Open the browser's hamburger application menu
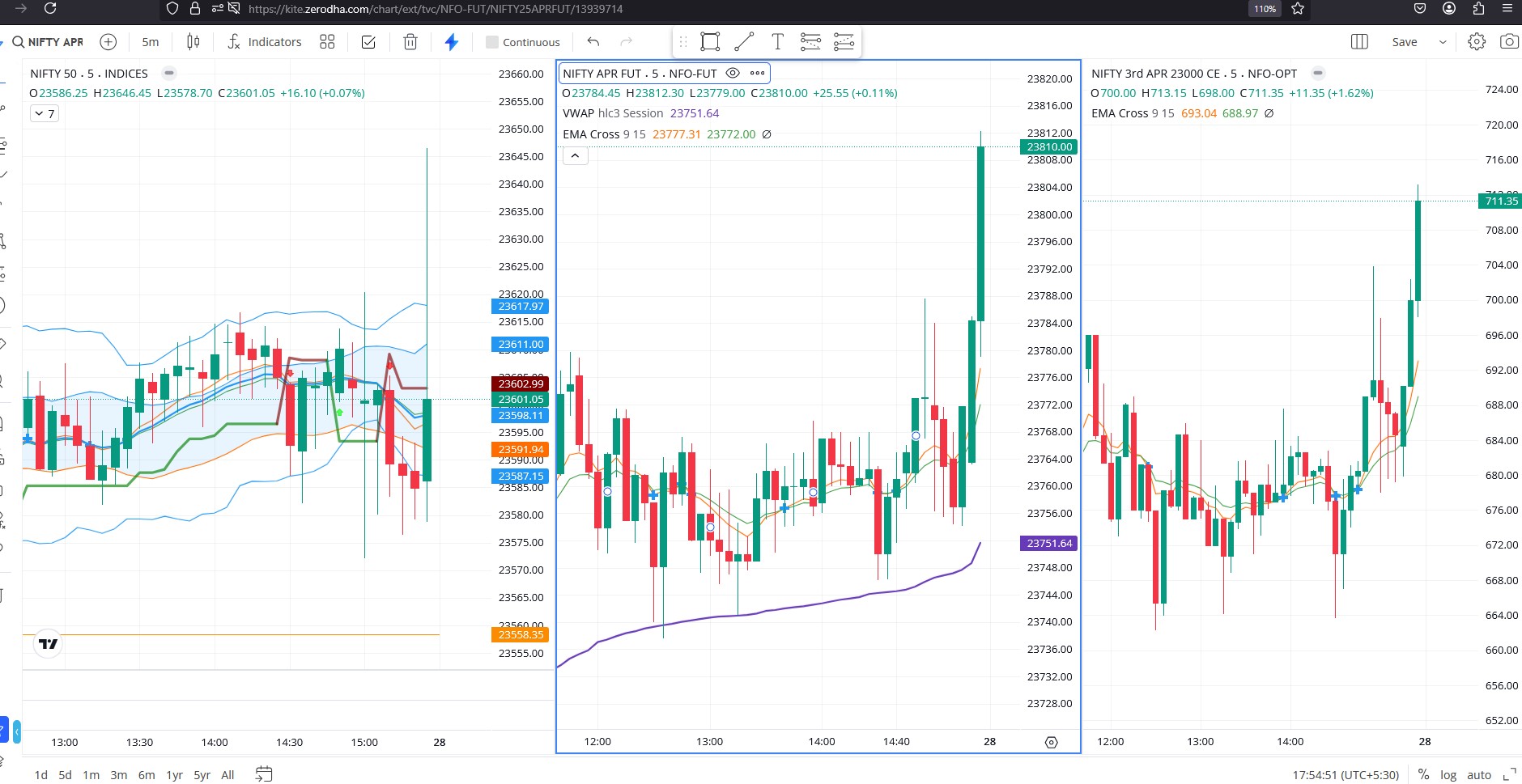 click(x=1507, y=8)
